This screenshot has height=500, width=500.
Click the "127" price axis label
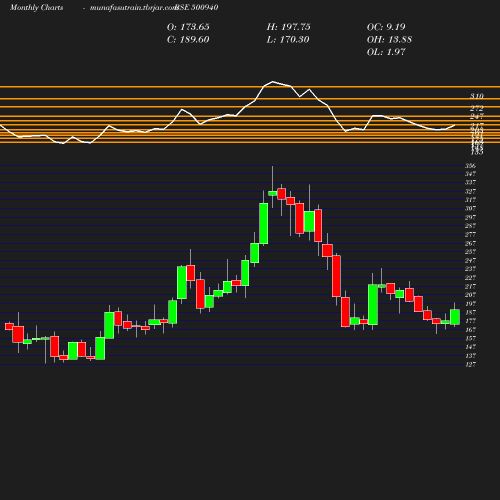coord(470,364)
